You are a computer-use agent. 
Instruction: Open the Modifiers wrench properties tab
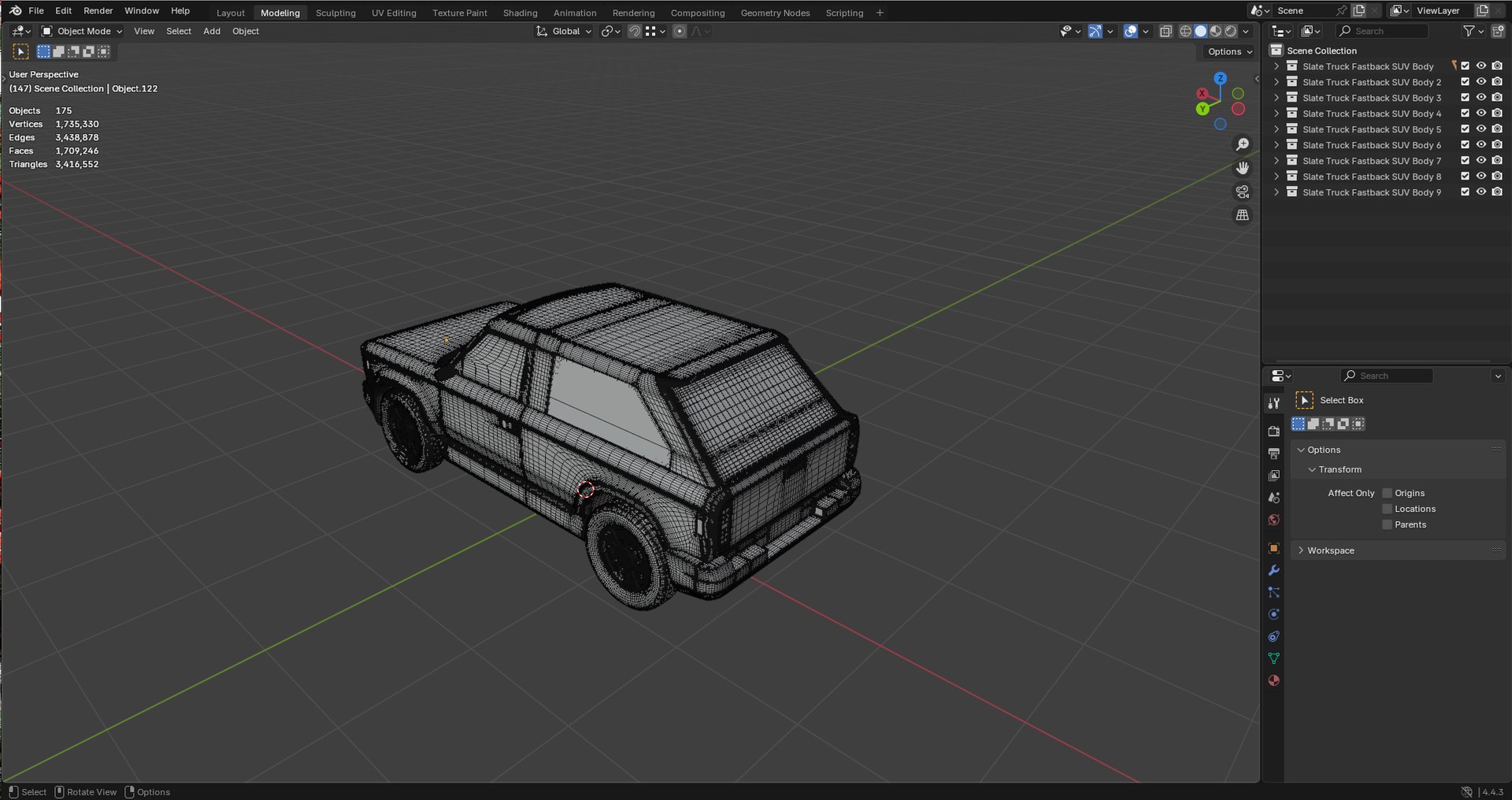pos(1273,570)
